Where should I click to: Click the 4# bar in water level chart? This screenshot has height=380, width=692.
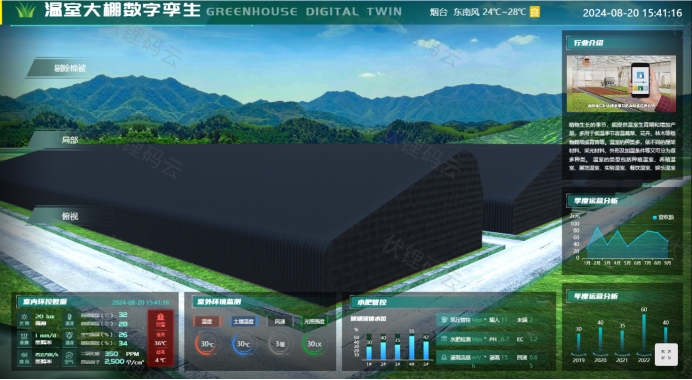coord(411,348)
